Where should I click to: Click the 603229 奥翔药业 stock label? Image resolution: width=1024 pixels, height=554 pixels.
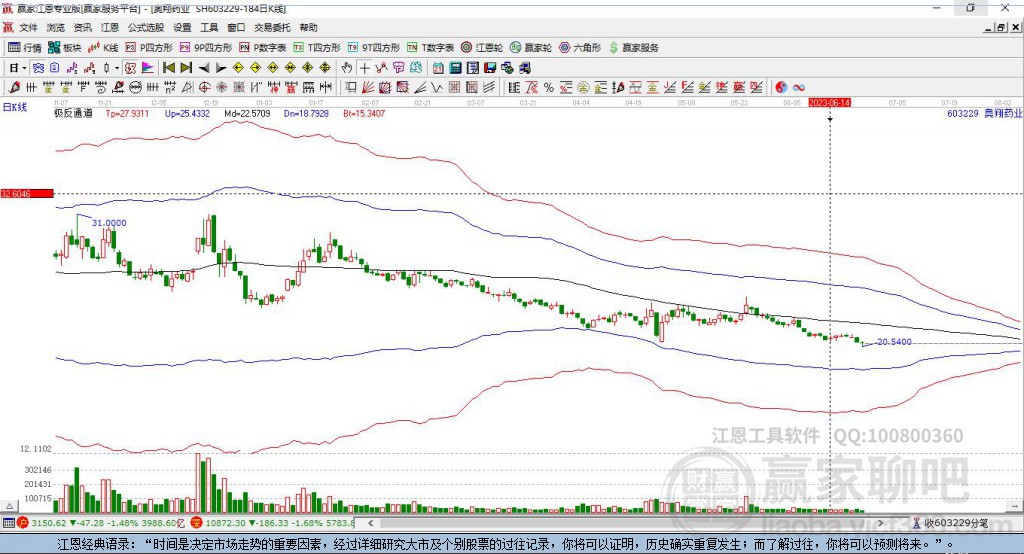[984, 113]
